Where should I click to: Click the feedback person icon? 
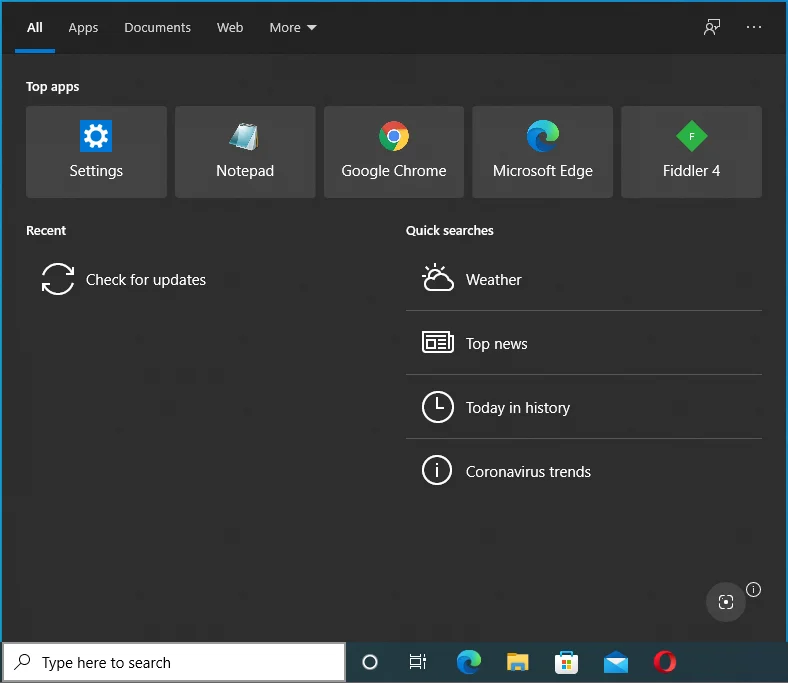coord(712,27)
